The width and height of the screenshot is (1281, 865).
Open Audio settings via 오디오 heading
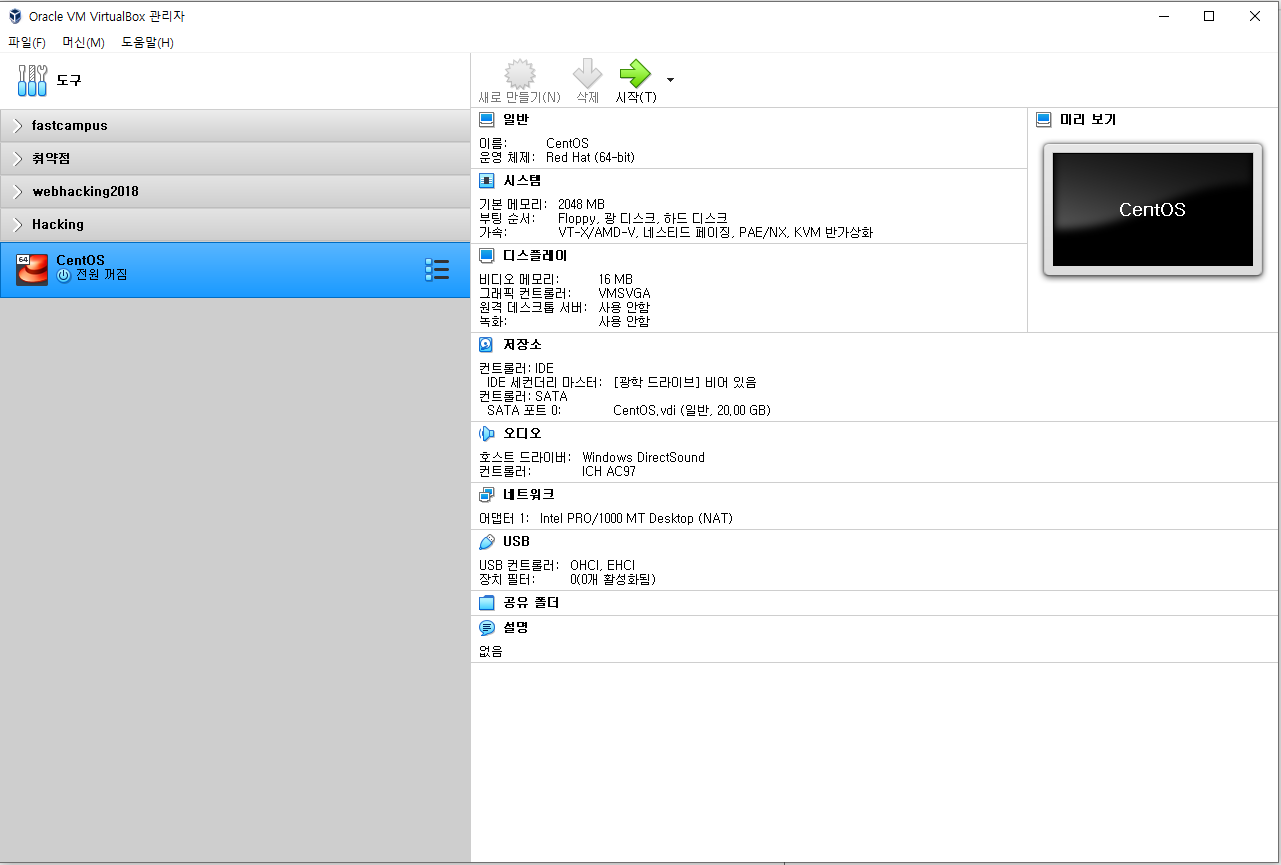[522, 434]
